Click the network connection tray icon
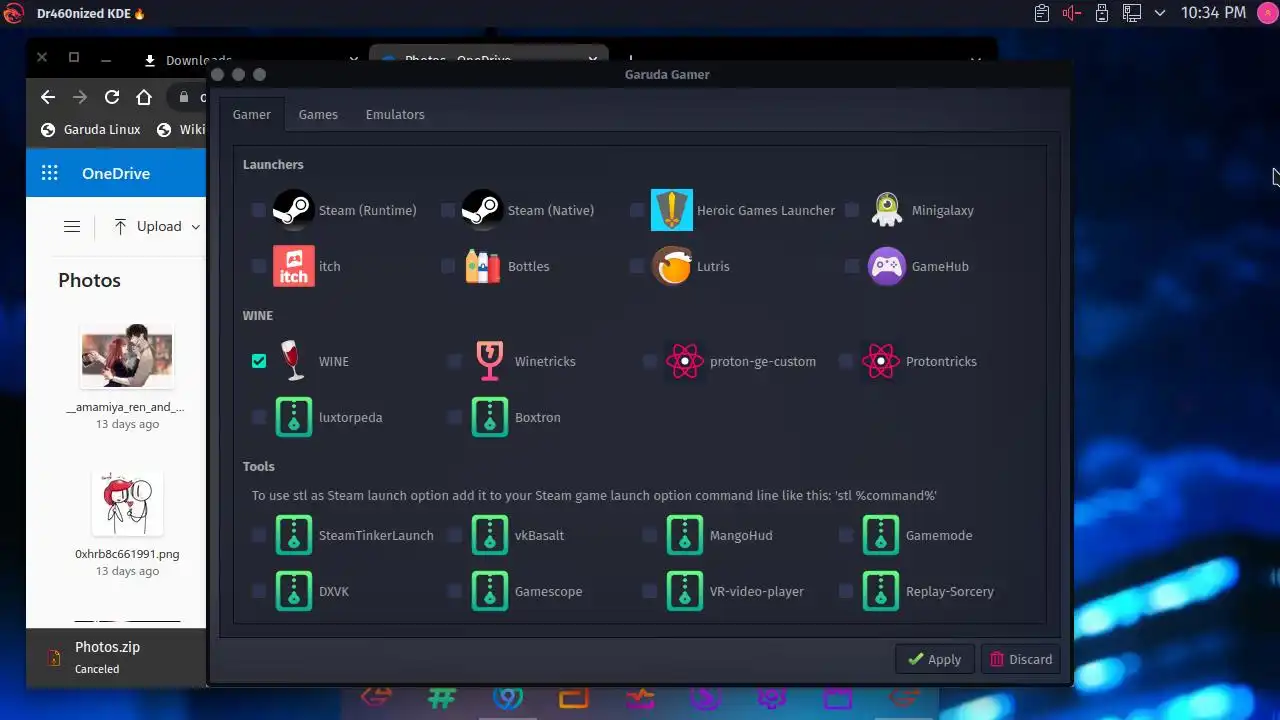This screenshot has height=720, width=1280. pyautogui.click(x=1131, y=13)
